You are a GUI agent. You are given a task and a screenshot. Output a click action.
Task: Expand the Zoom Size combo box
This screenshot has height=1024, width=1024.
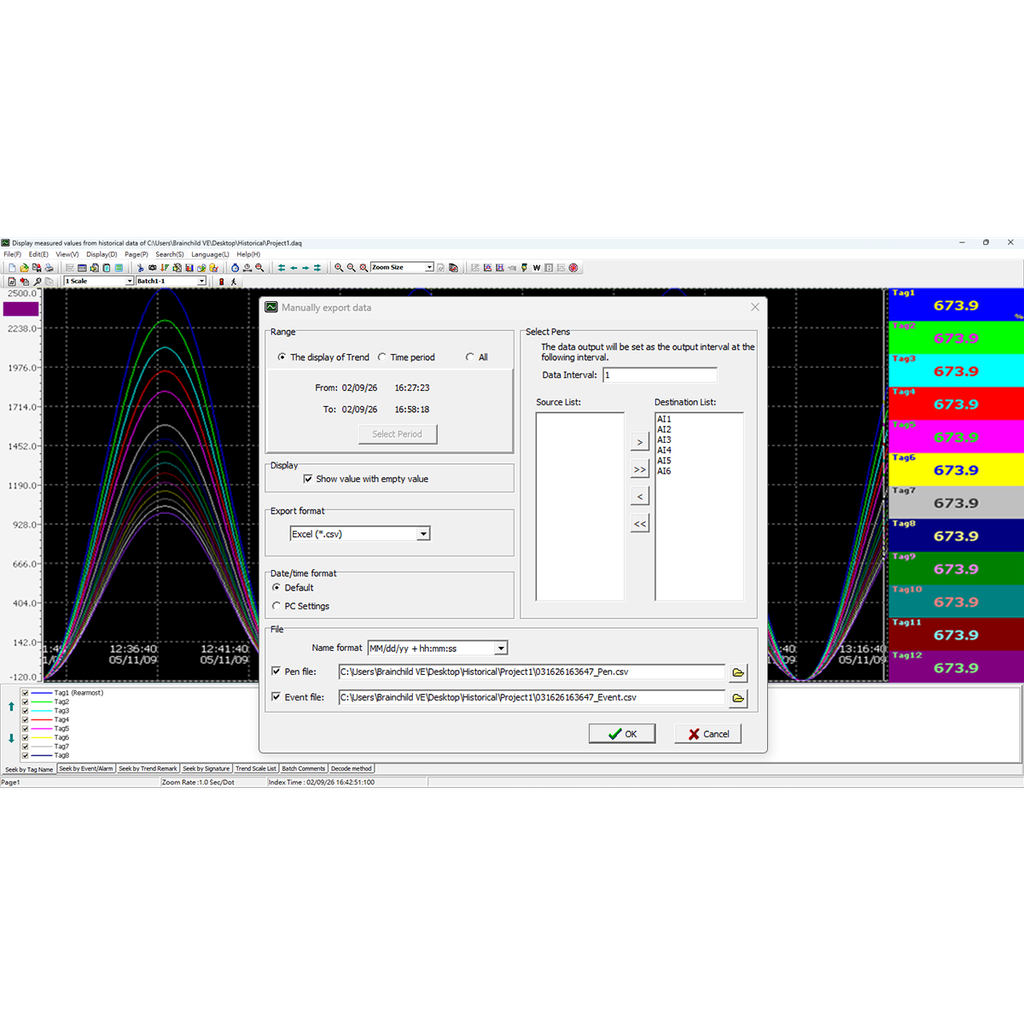[429, 267]
